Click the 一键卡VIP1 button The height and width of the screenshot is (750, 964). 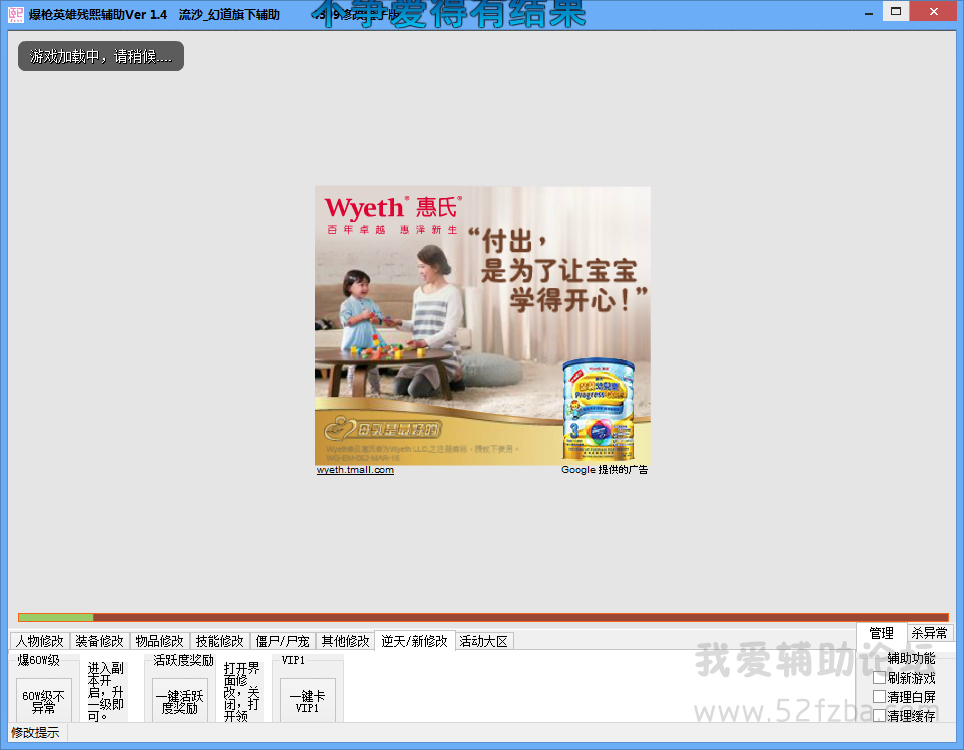point(307,701)
